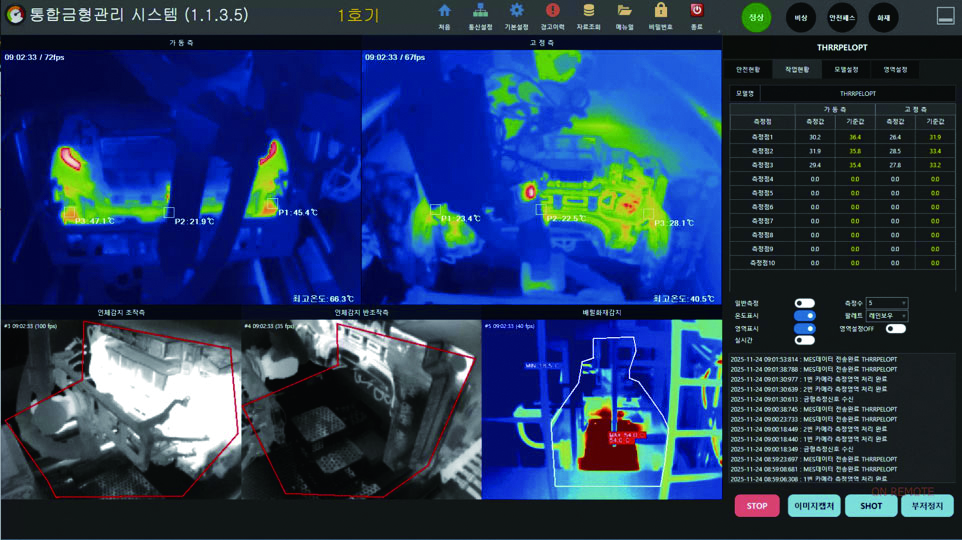Click the 비밀번호 padlock icon
The width and height of the screenshot is (962, 540).
coord(660,12)
